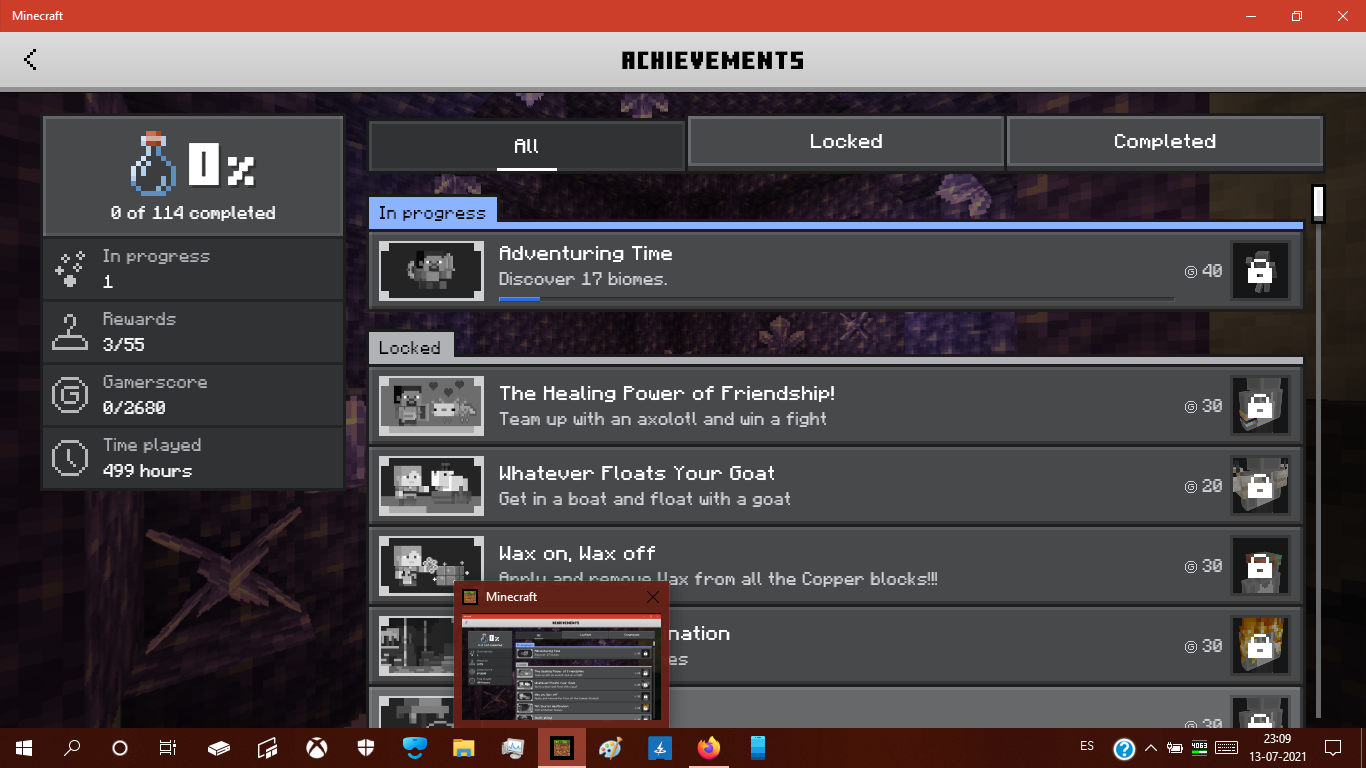The height and width of the screenshot is (768, 1366).
Task: Click '0 of 114 completed' text
Action: [x=193, y=213]
